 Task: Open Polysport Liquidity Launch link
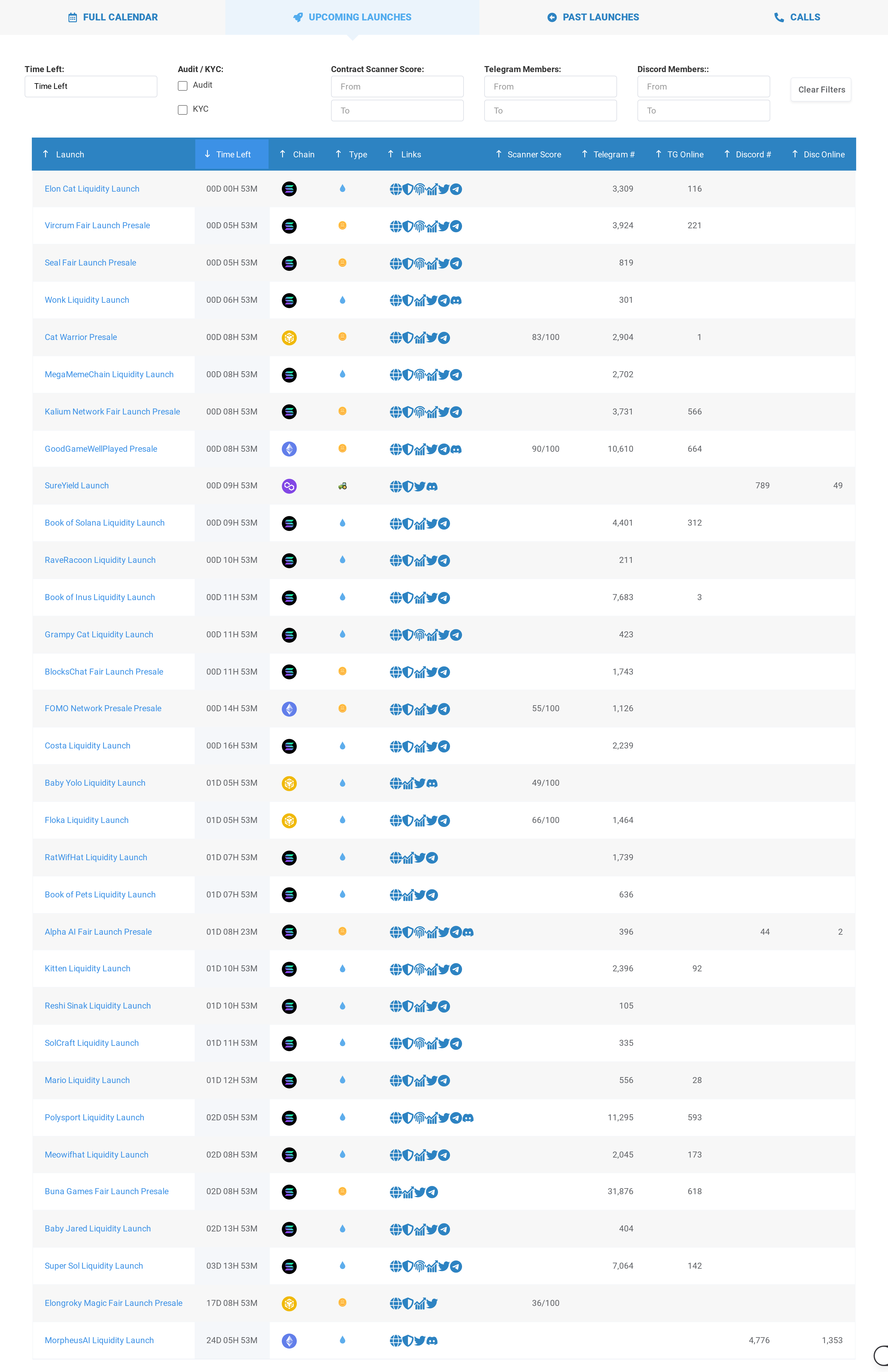pos(95,1117)
